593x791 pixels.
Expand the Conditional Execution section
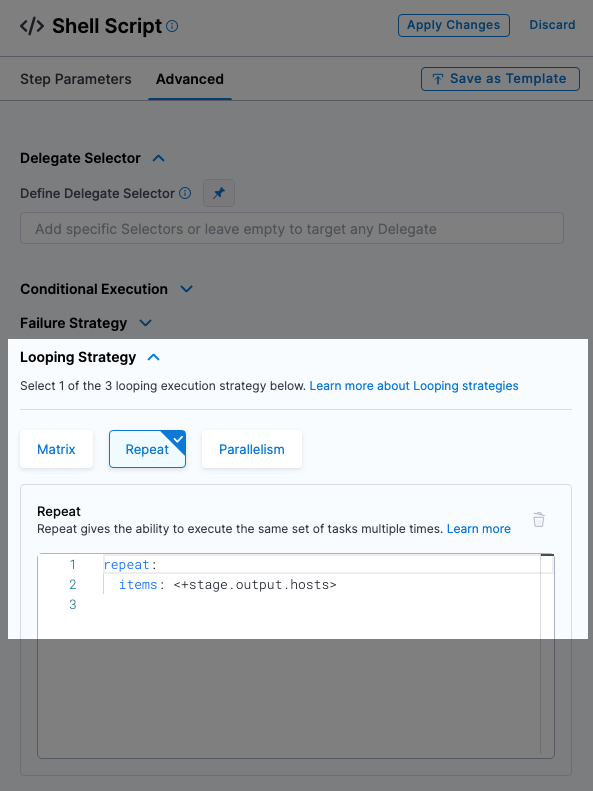tap(187, 289)
